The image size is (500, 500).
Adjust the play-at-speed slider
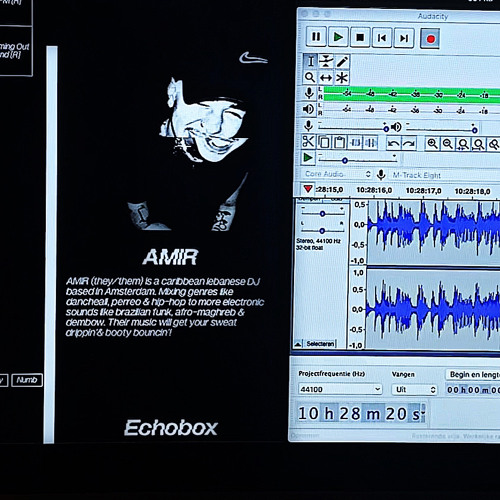click(x=357, y=160)
